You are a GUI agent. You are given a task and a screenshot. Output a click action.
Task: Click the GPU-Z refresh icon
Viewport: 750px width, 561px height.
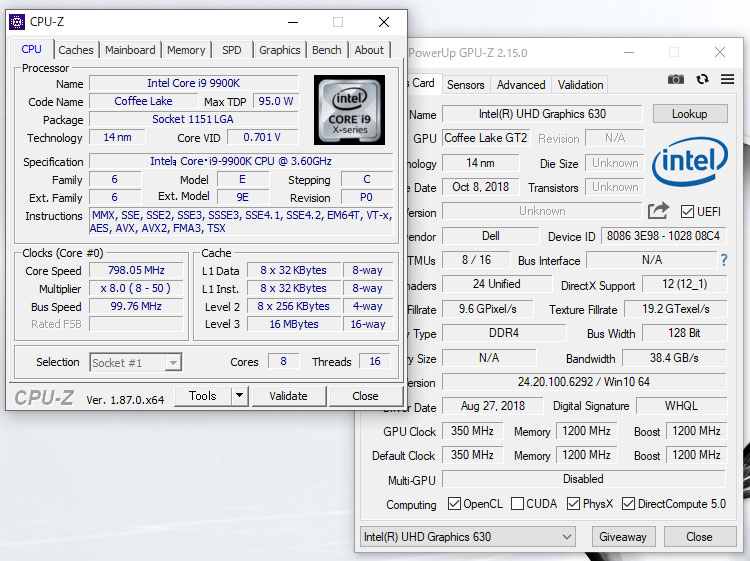[702, 79]
